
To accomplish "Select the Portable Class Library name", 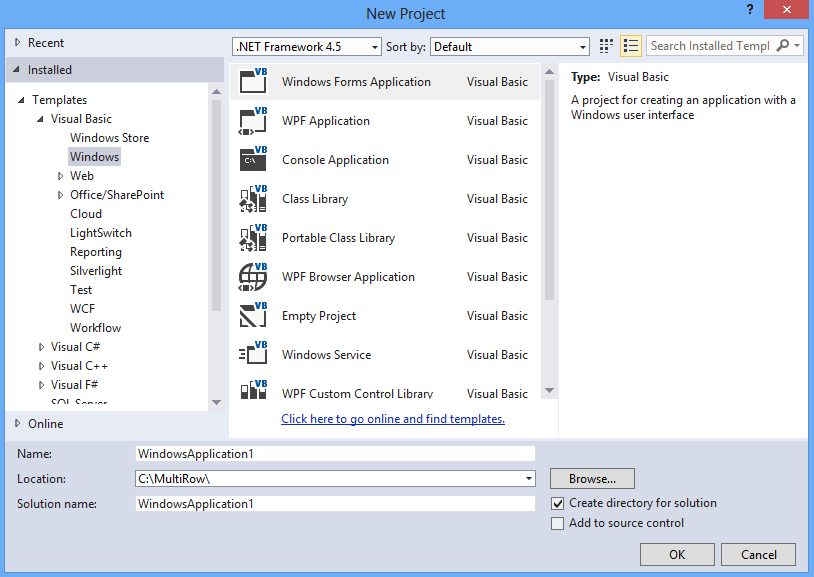I will click(x=338, y=238).
